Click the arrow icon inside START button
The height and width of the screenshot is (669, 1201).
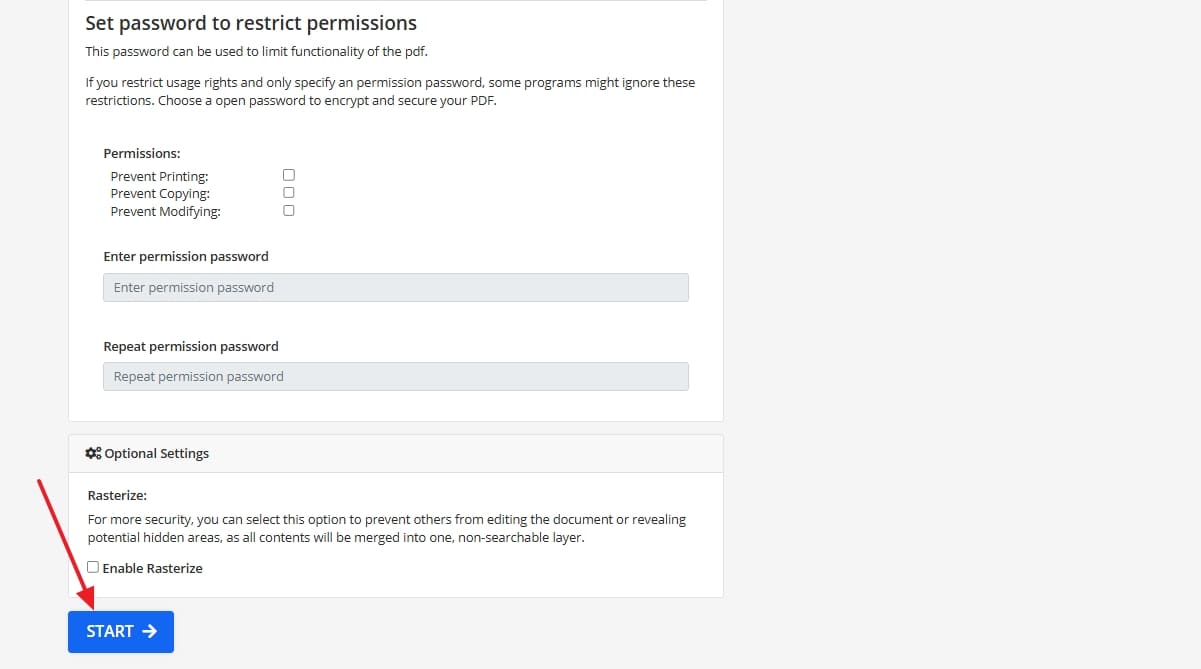150,631
